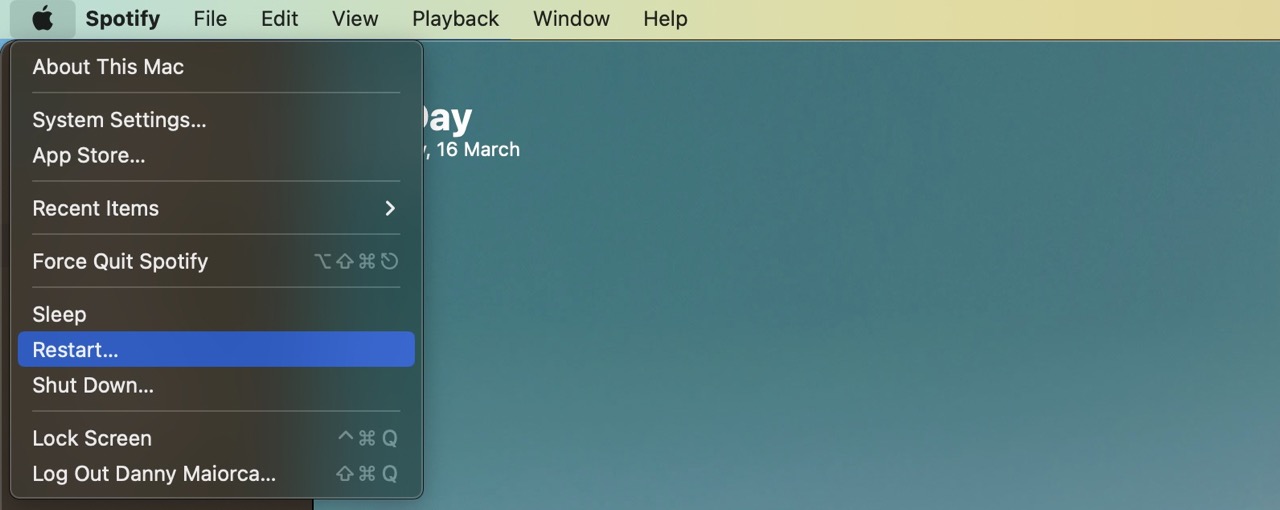Select About This Mac
Image resolution: width=1280 pixels, height=510 pixels.
pos(108,67)
